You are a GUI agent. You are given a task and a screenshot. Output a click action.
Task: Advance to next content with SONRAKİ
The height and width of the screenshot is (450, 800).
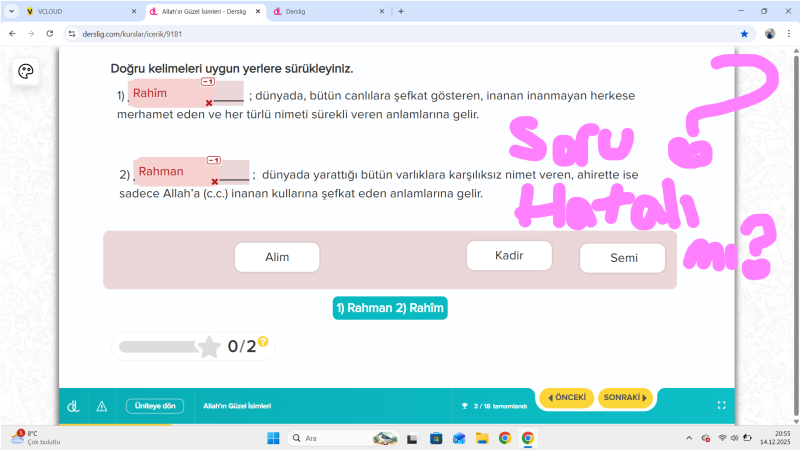click(x=625, y=397)
